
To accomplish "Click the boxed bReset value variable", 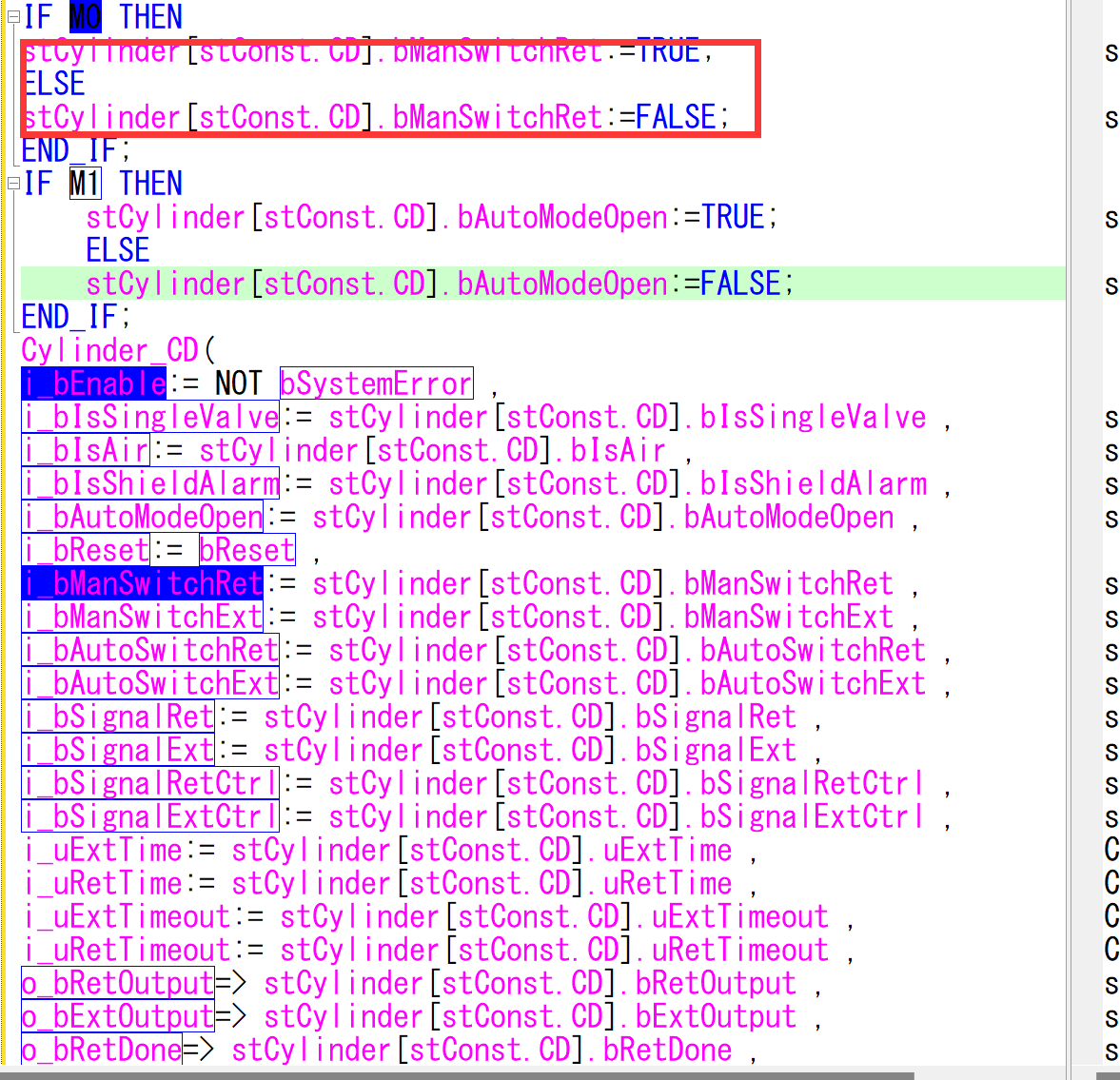I will 247,550.
